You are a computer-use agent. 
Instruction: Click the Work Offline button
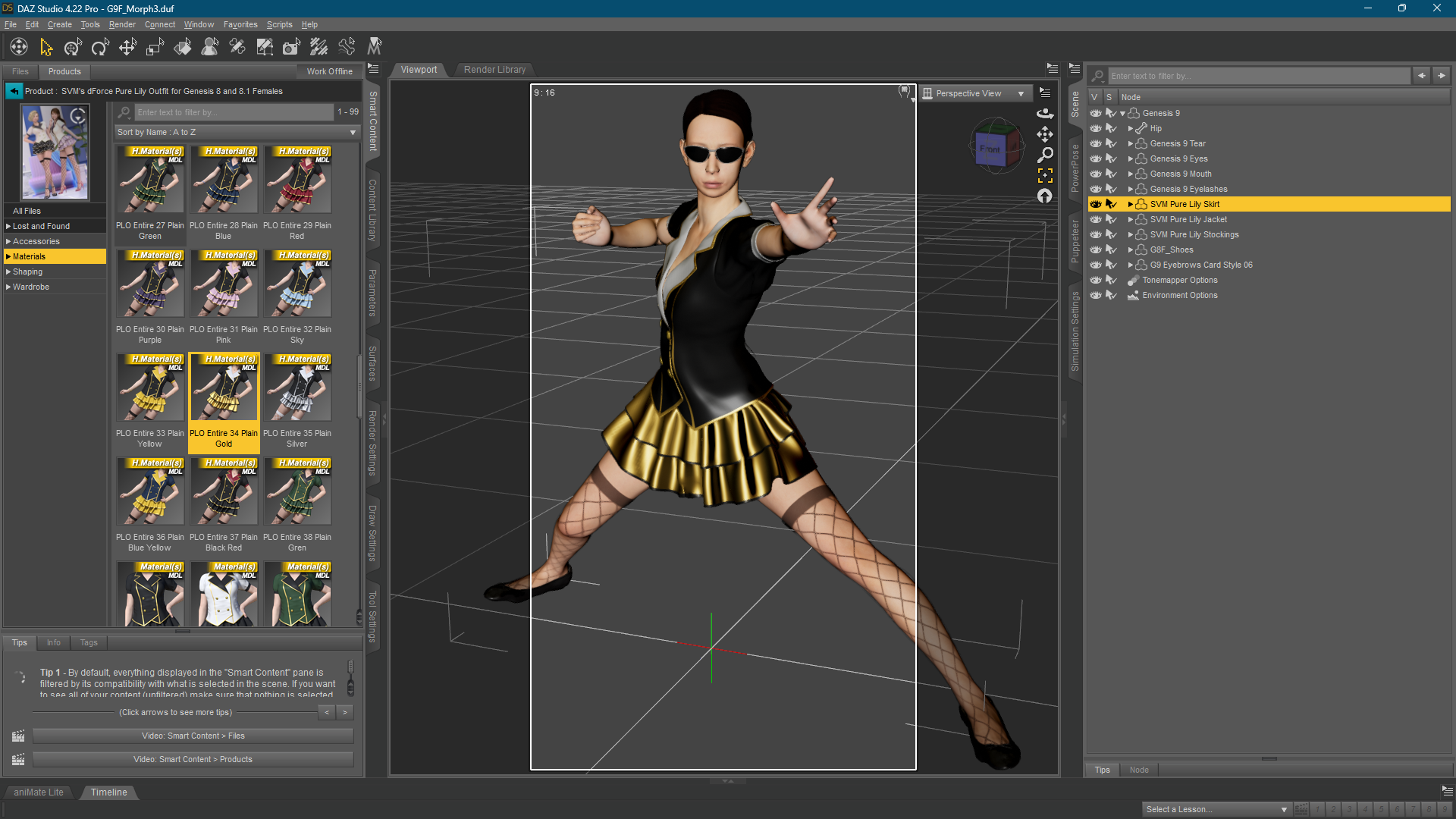pyautogui.click(x=329, y=71)
